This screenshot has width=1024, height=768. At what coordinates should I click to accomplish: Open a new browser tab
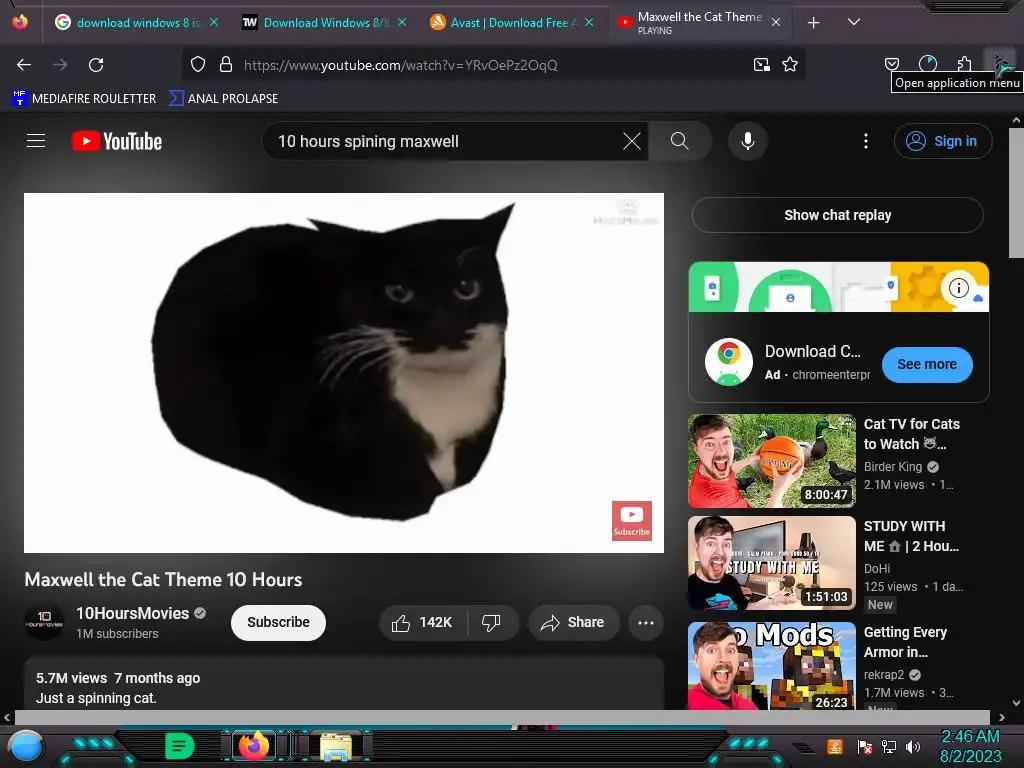[814, 23]
